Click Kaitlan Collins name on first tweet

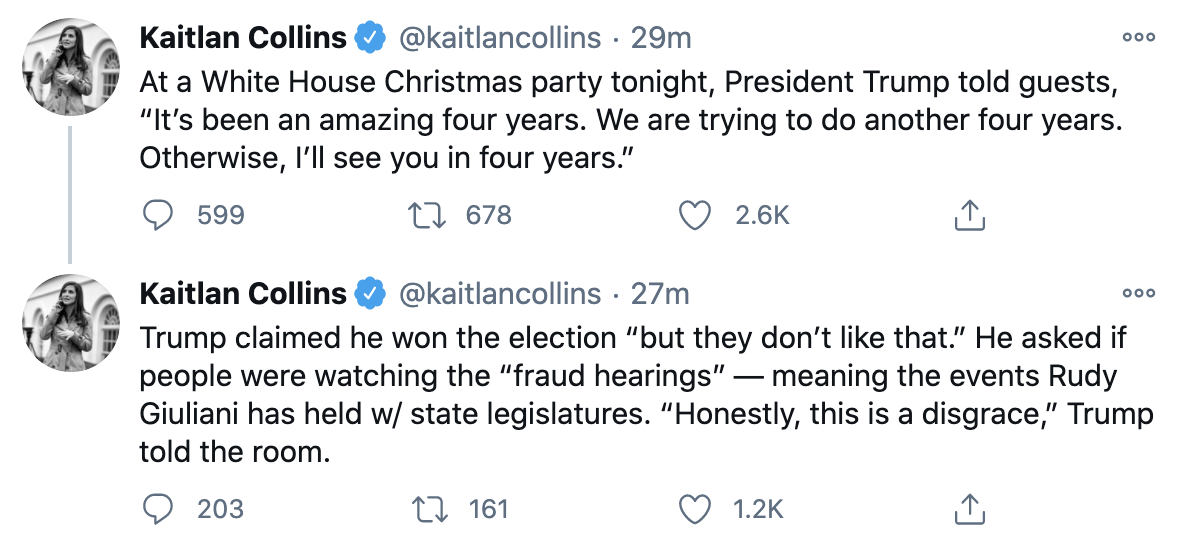tap(243, 38)
